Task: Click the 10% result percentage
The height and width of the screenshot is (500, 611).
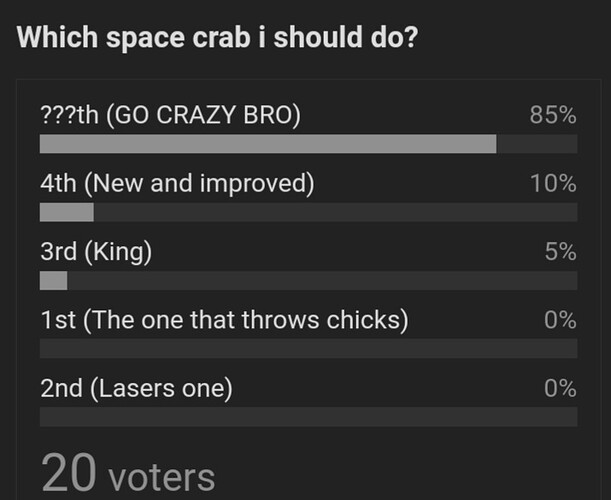Action: [x=554, y=184]
